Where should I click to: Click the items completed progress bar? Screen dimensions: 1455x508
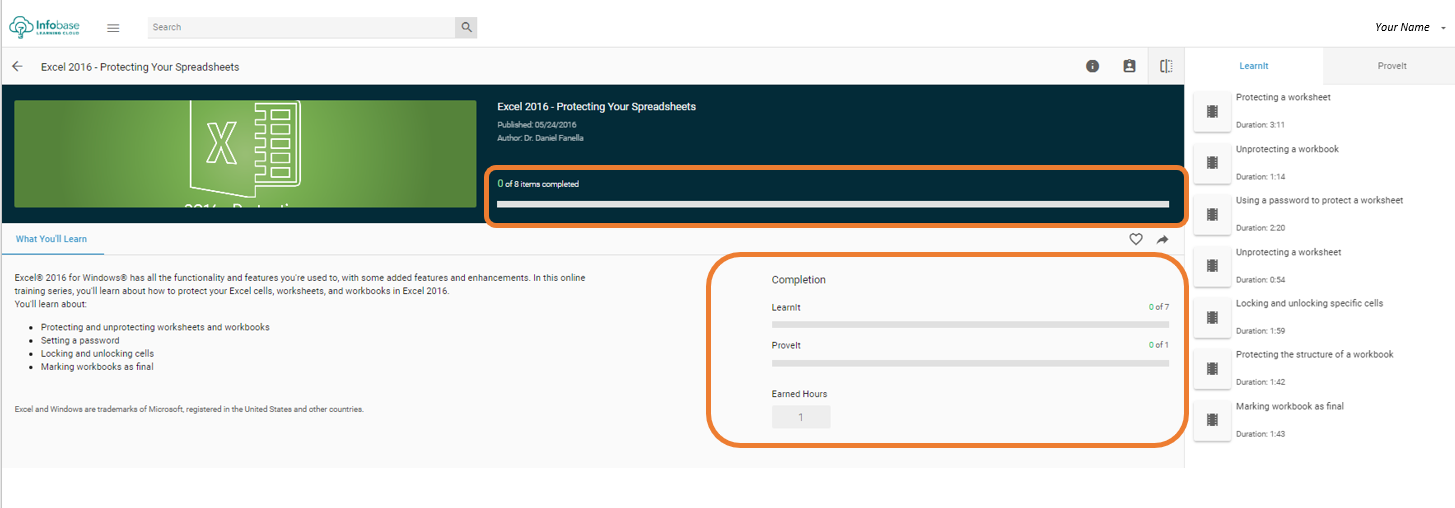point(833,204)
